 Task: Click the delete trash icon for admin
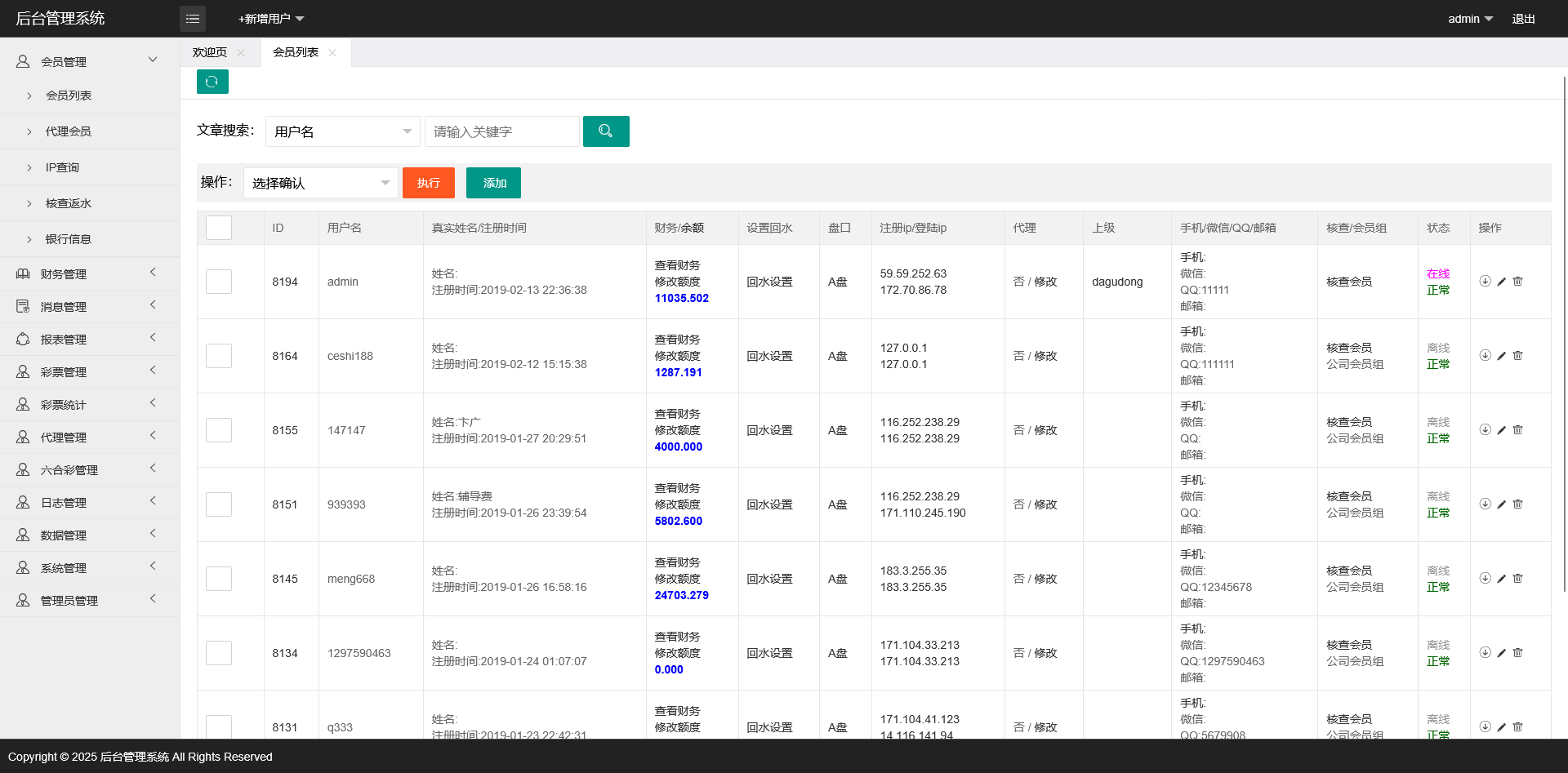[x=1517, y=282]
